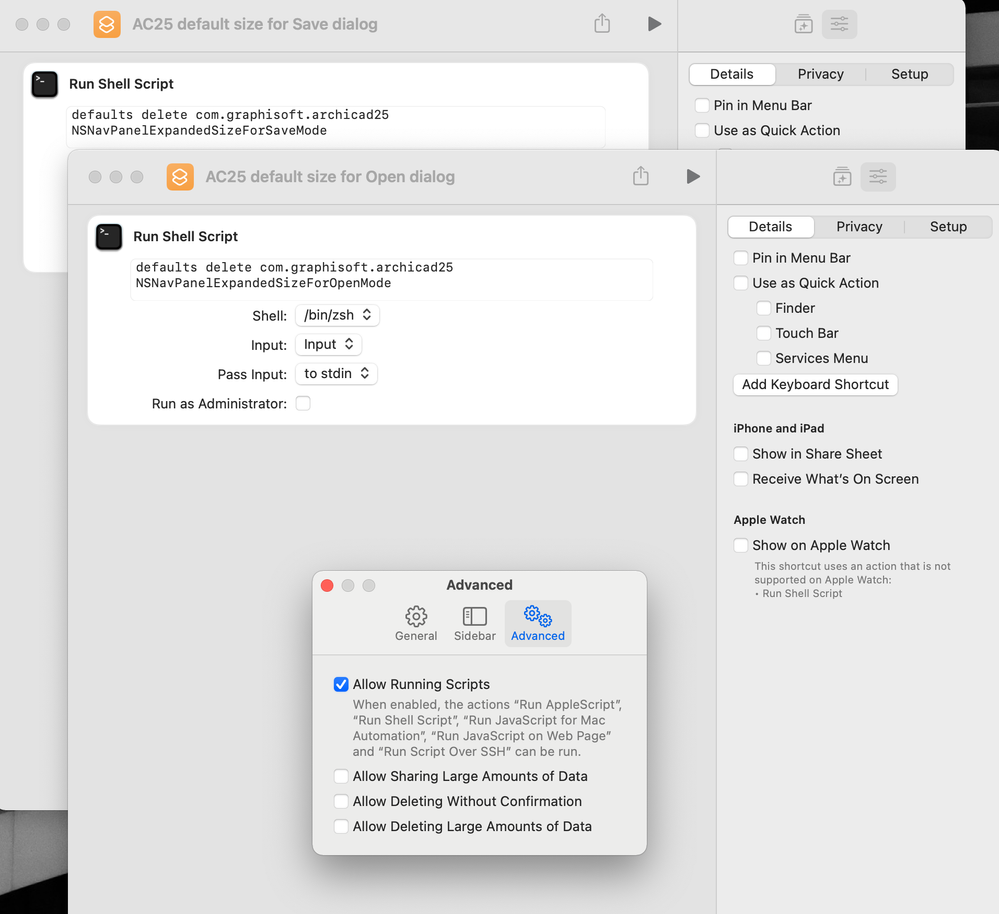Run the Save dialog shortcut with play button

[x=654, y=24]
